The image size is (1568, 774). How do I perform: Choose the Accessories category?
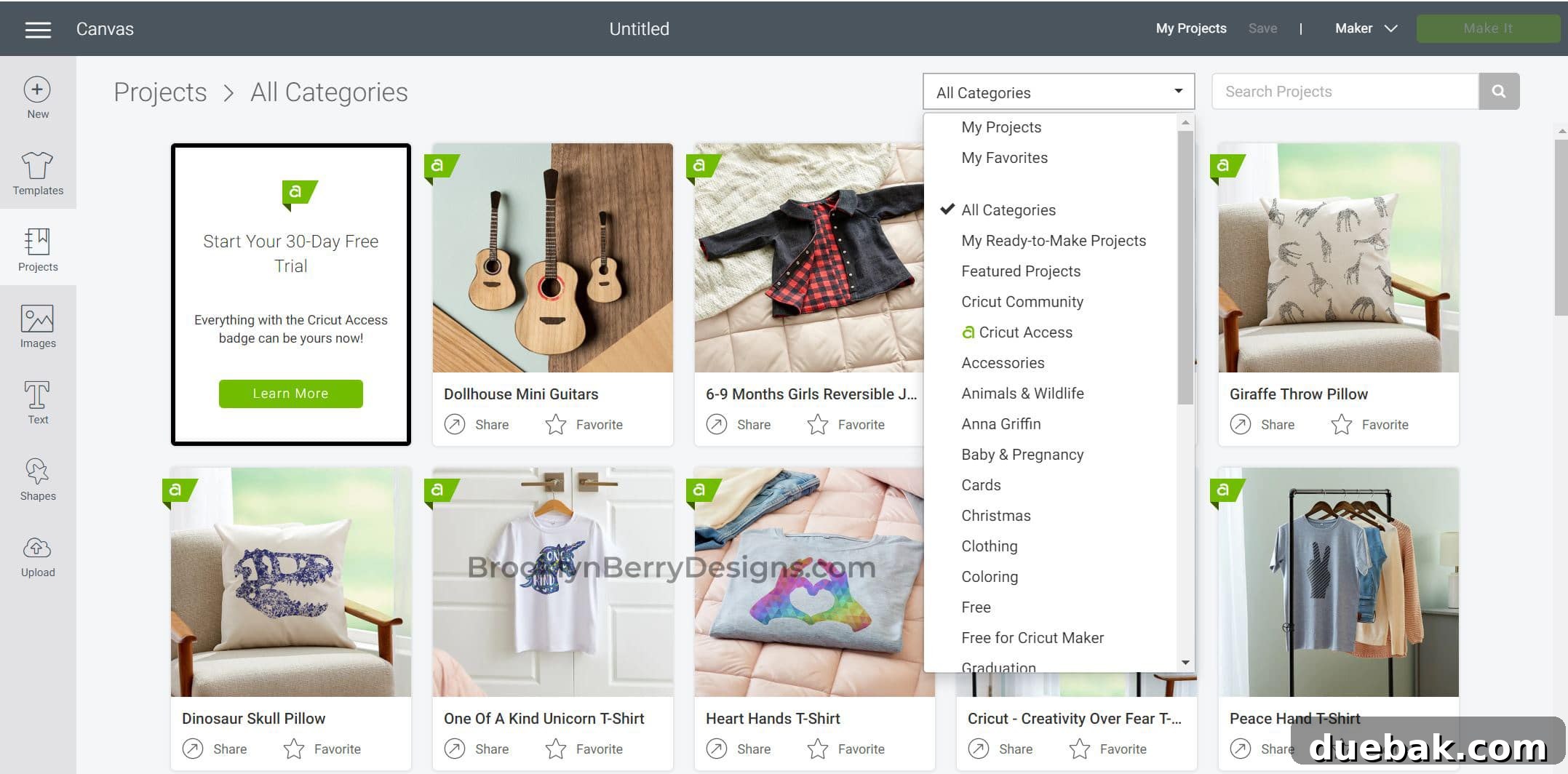click(x=1003, y=363)
